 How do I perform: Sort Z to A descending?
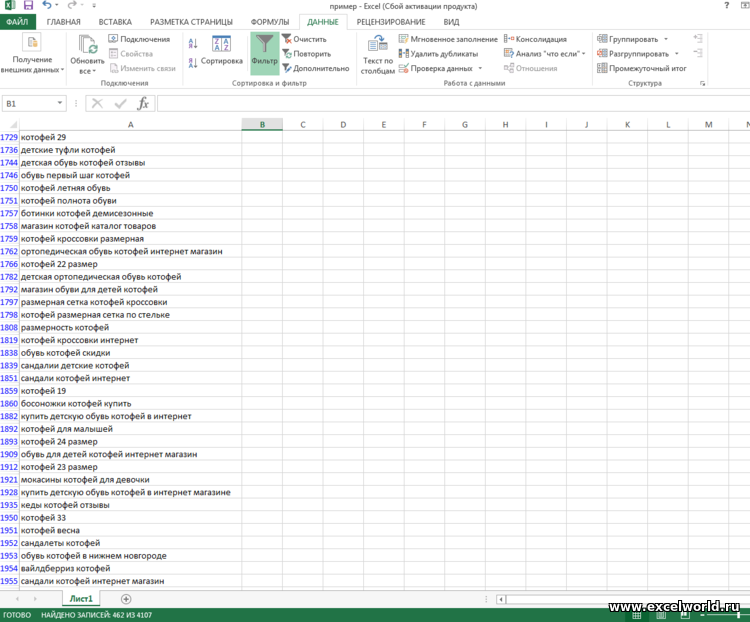pos(193,63)
